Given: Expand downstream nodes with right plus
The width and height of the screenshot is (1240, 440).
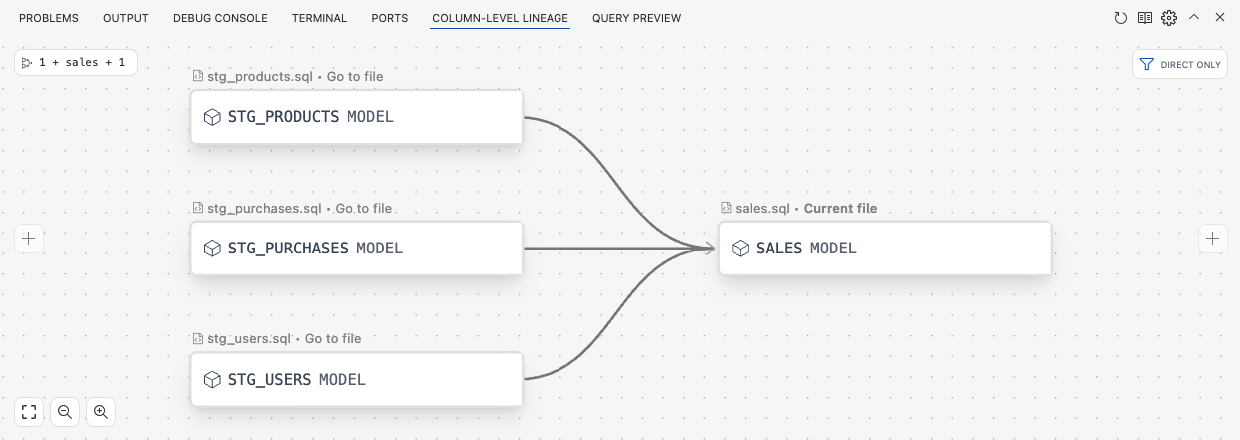Looking at the screenshot, I should click(x=1212, y=238).
